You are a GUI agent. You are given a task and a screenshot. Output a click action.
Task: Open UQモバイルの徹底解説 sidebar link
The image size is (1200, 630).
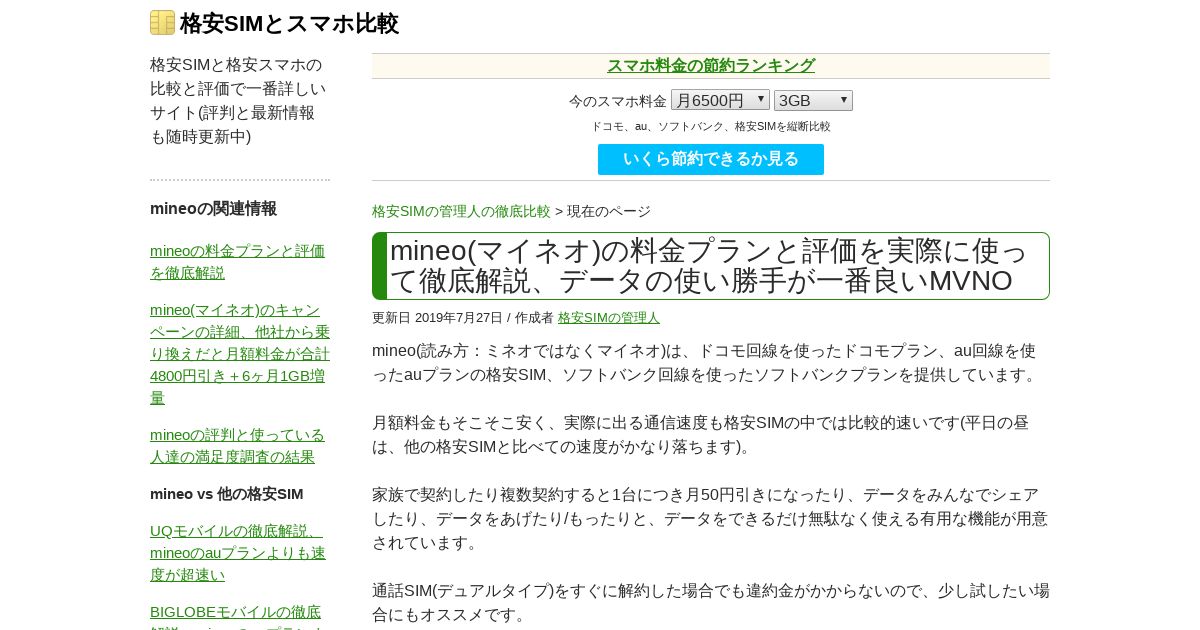pos(238,552)
